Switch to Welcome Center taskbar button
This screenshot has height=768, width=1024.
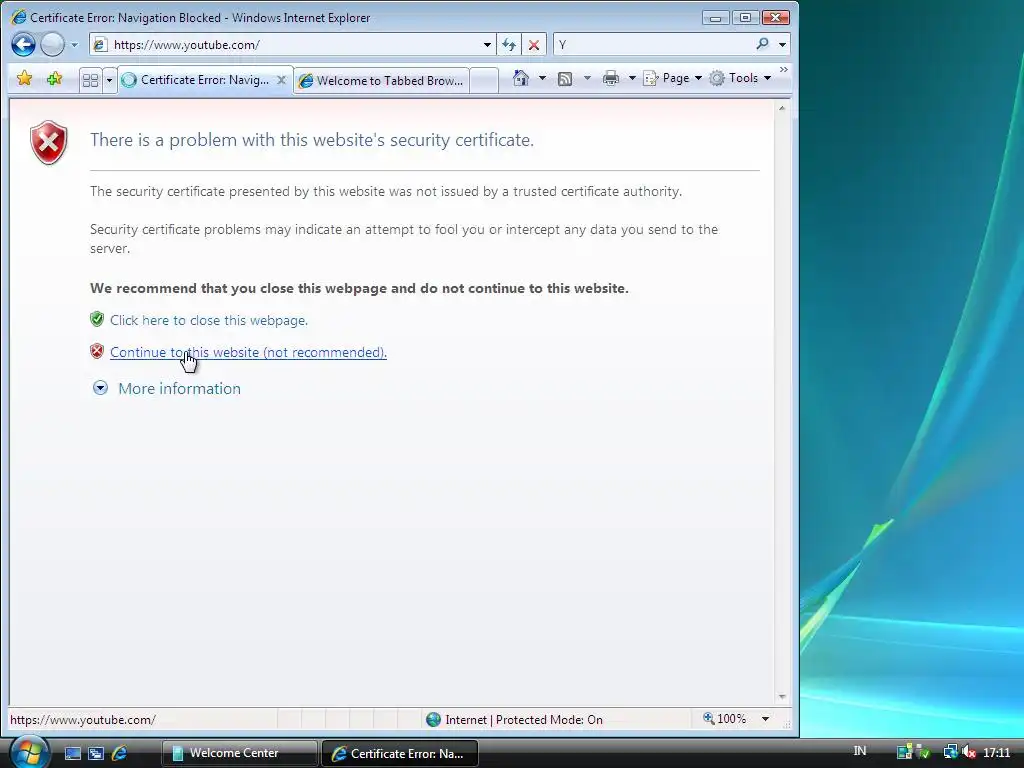(240, 754)
